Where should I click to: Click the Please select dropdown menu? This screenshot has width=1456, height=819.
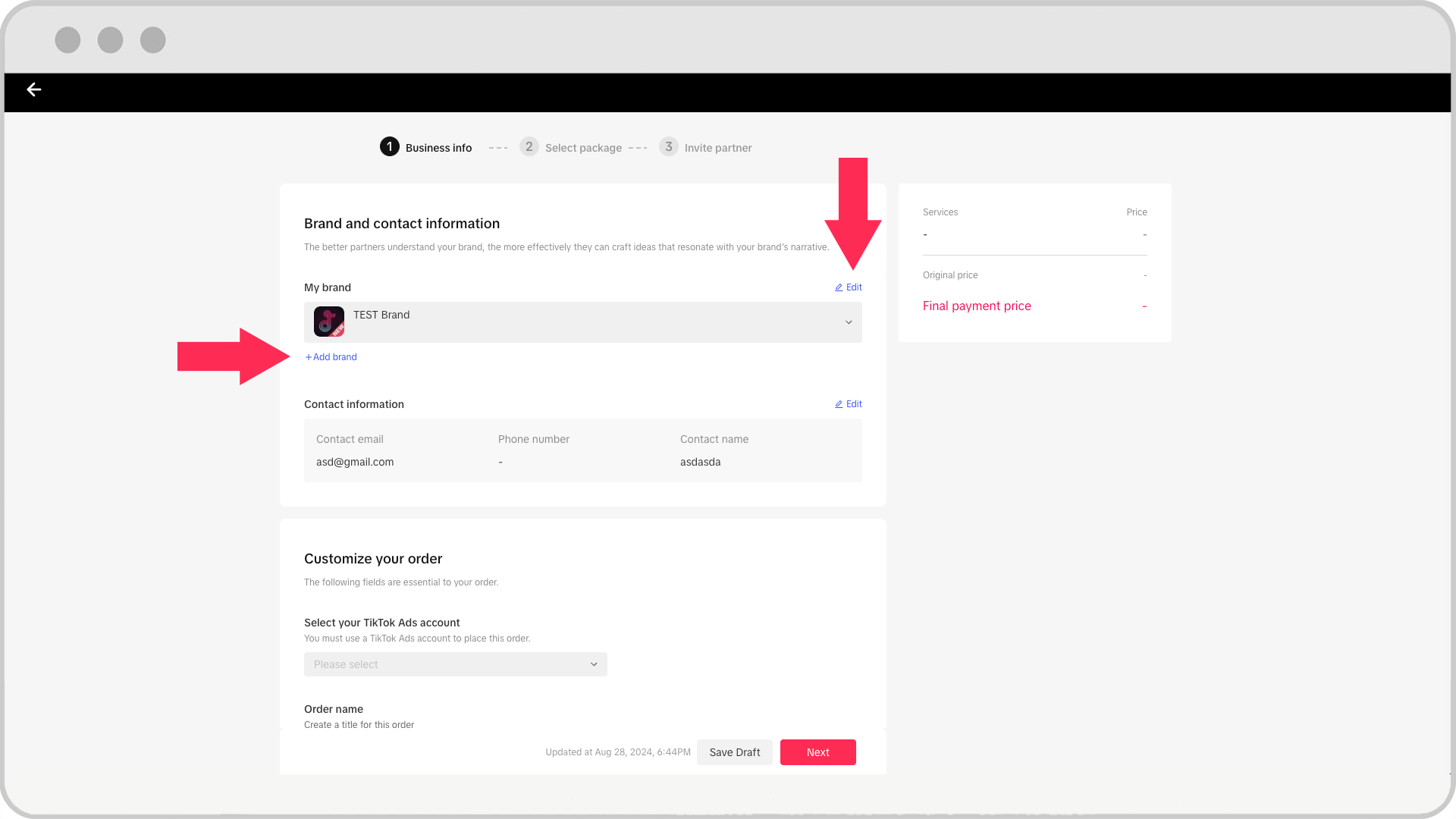coord(455,664)
